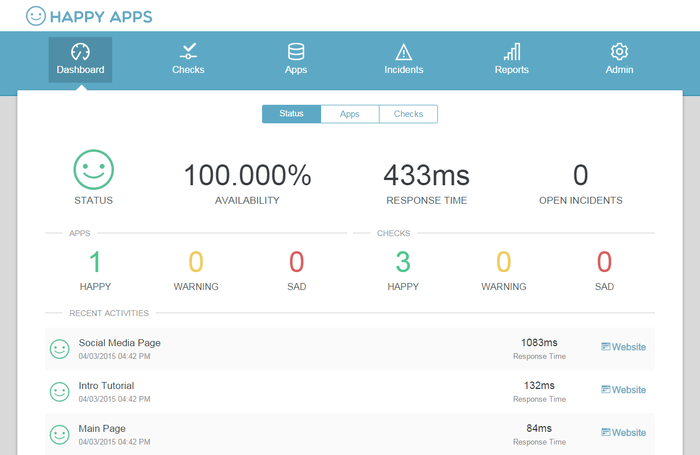Open Website link for Intro Tutorial
Image resolution: width=700 pixels, height=455 pixels.
tap(623, 390)
